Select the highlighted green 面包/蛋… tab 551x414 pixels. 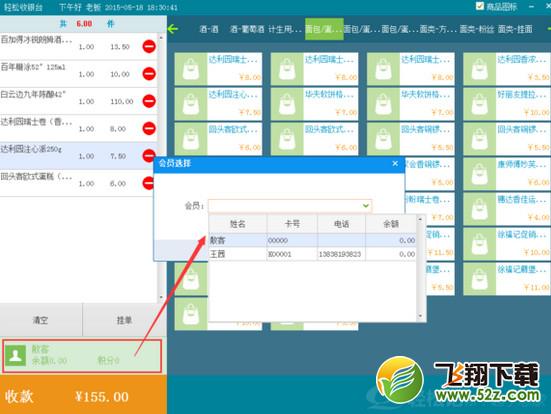tap(324, 29)
